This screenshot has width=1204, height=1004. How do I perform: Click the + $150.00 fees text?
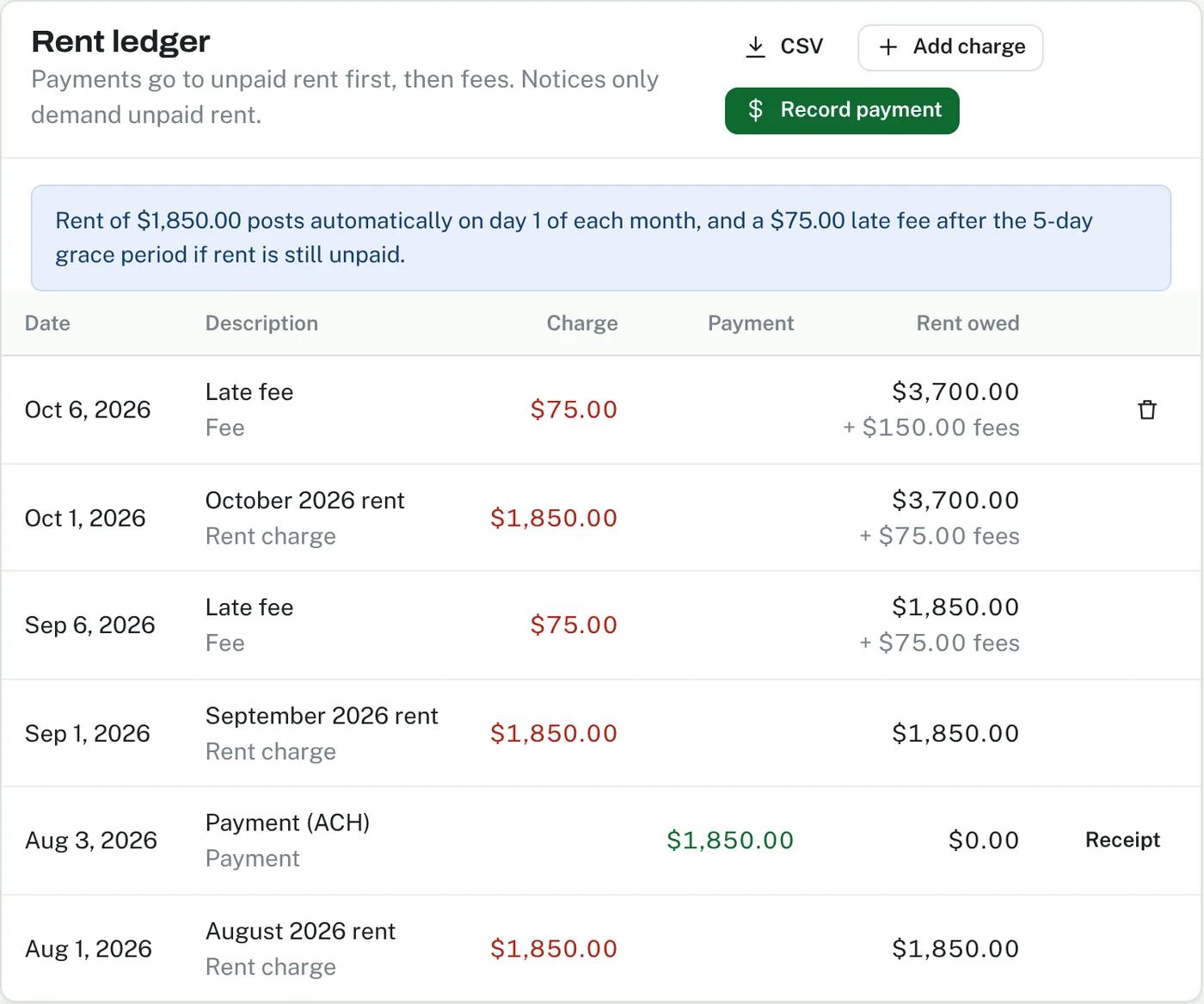(931, 428)
